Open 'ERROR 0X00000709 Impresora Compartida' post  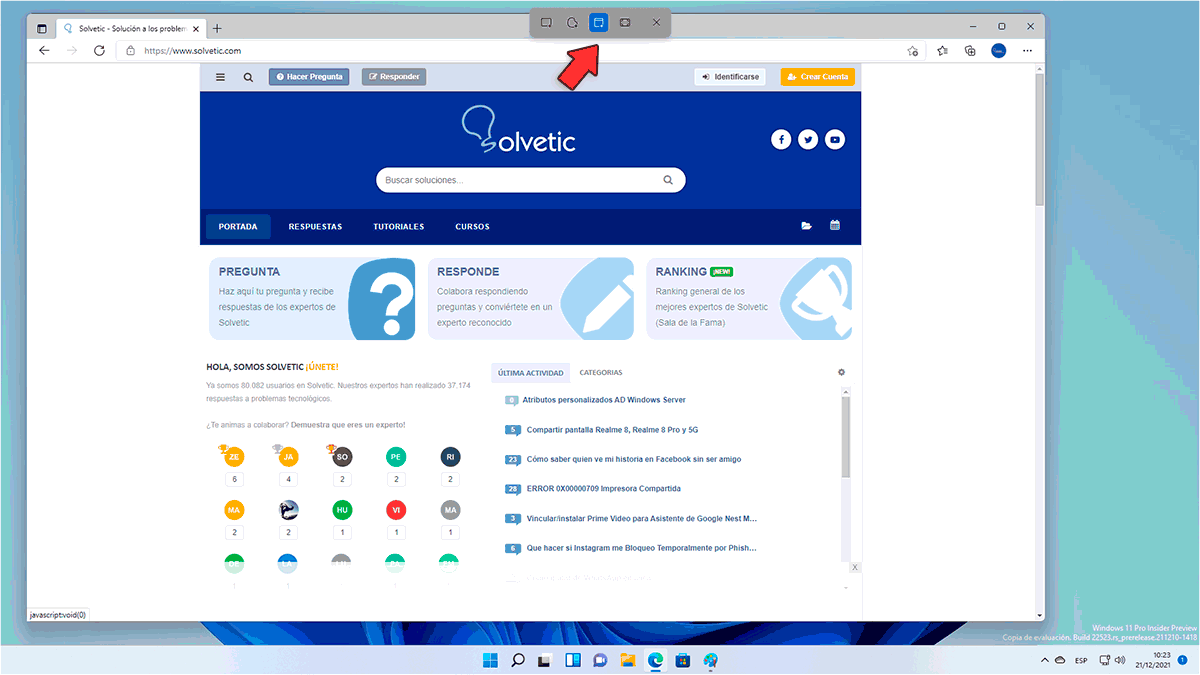tap(604, 489)
